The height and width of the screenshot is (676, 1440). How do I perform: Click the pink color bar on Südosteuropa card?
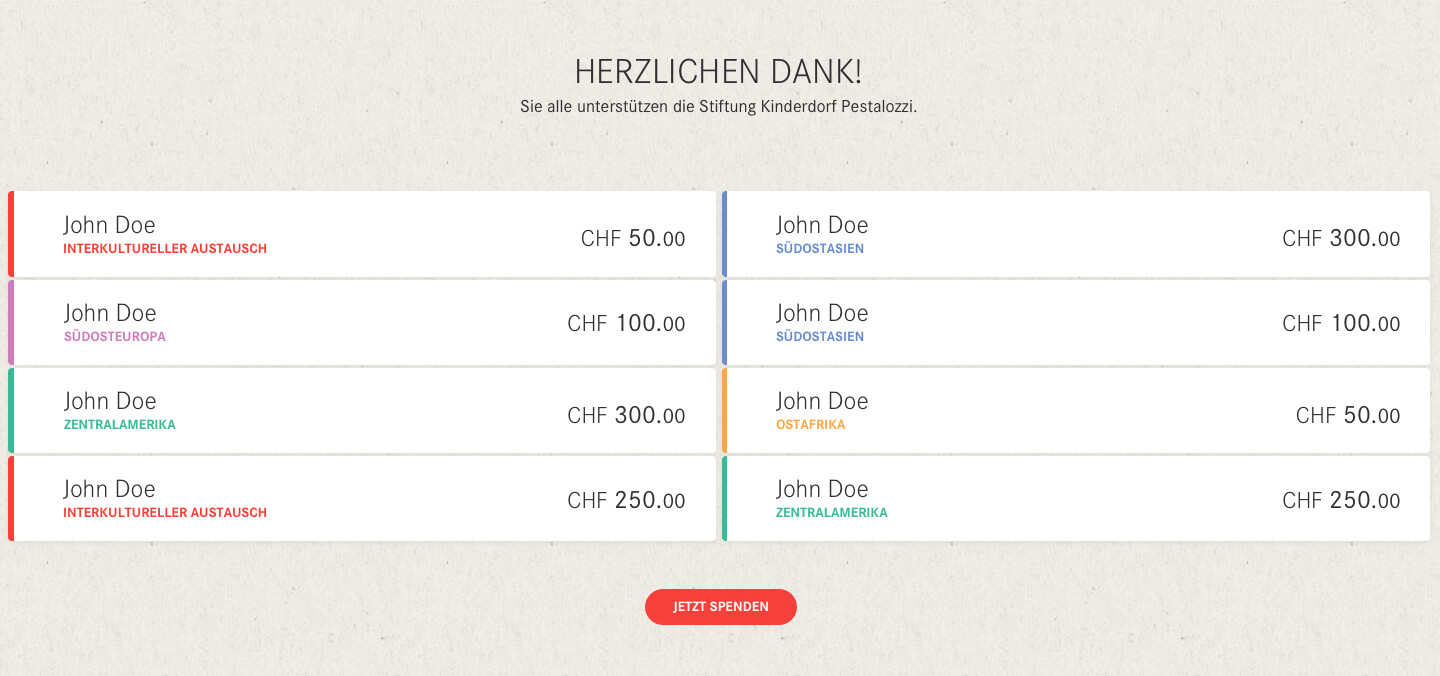[x=11, y=322]
